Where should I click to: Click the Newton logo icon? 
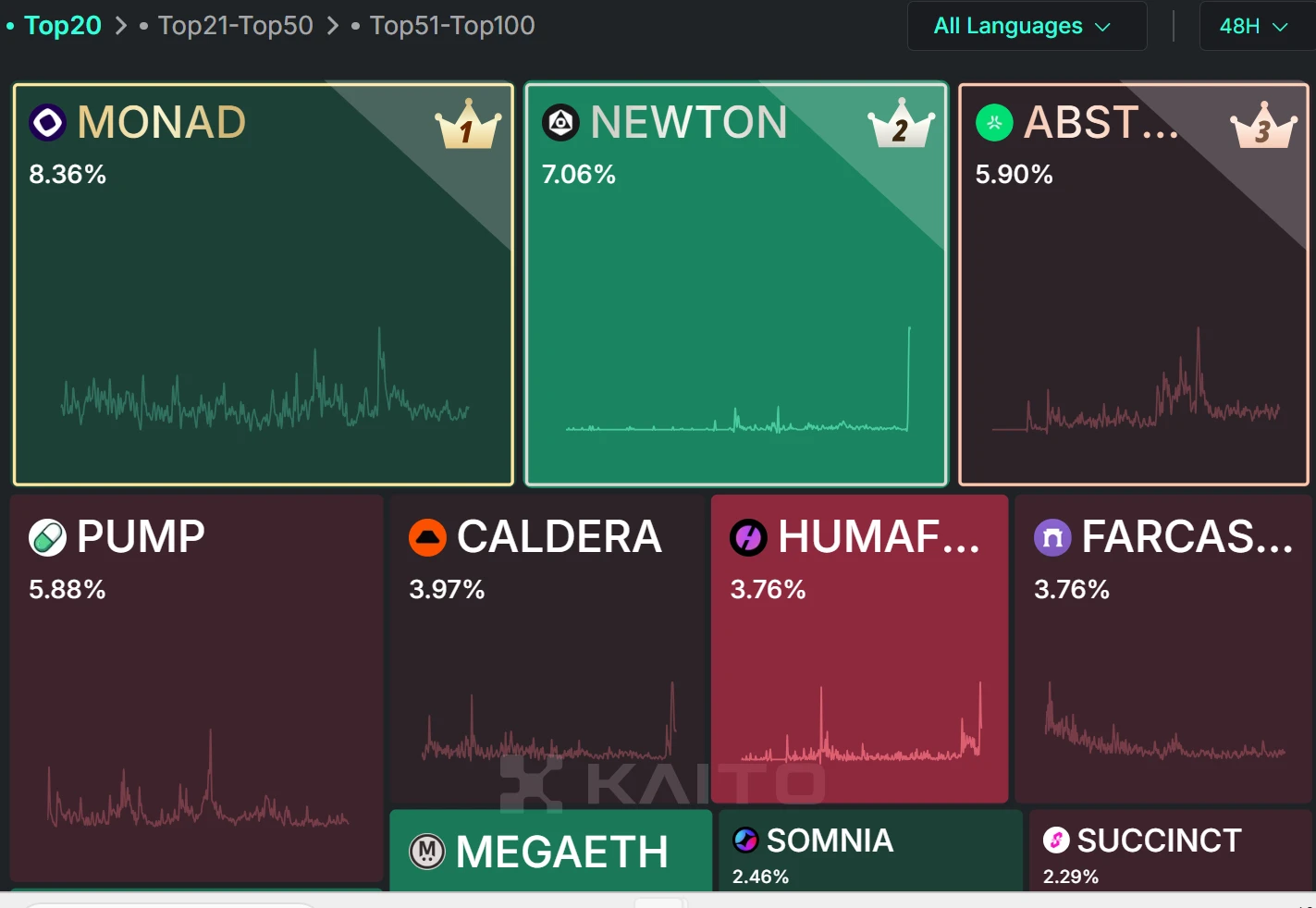pos(560,122)
